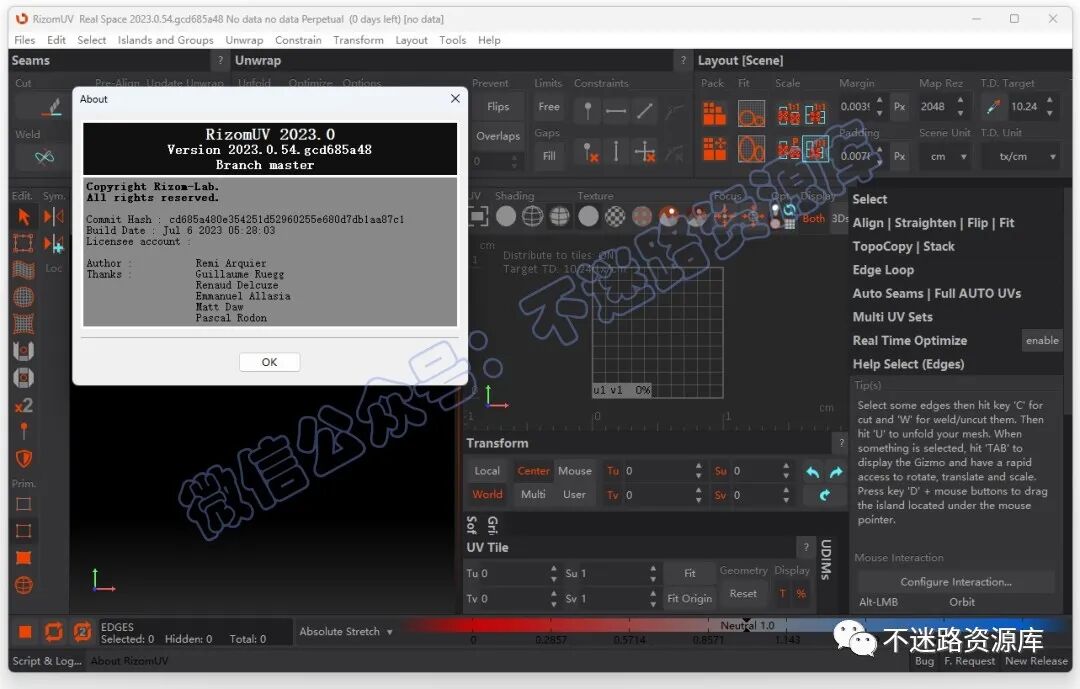Click the Tu transform value stepper
Image resolution: width=1080 pixels, height=689 pixels.
(x=698, y=471)
